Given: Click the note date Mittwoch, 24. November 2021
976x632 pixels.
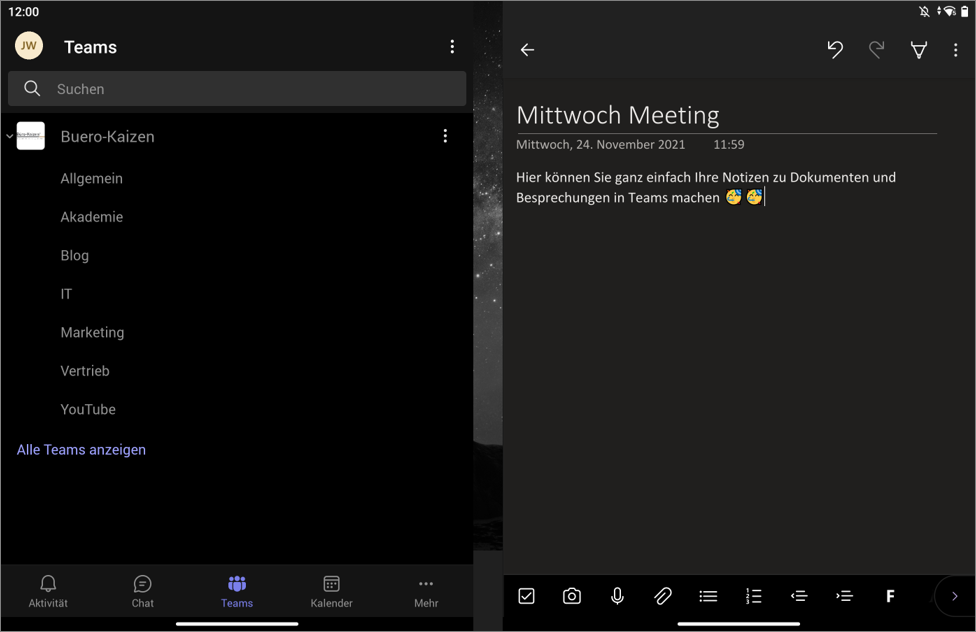Looking at the screenshot, I should coord(601,144).
